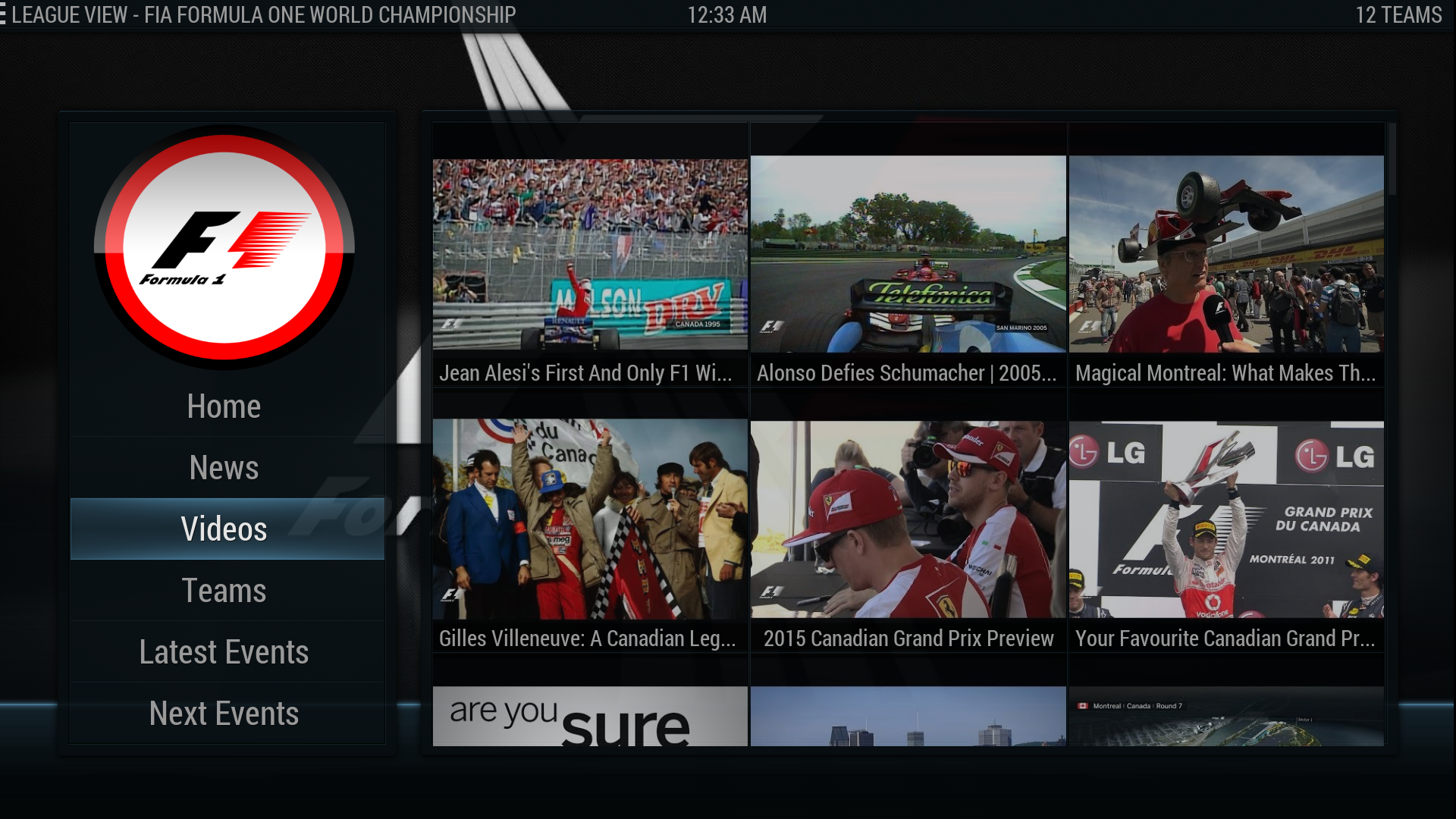Play the Gilles Villeneuve video thumbnail

[590, 519]
